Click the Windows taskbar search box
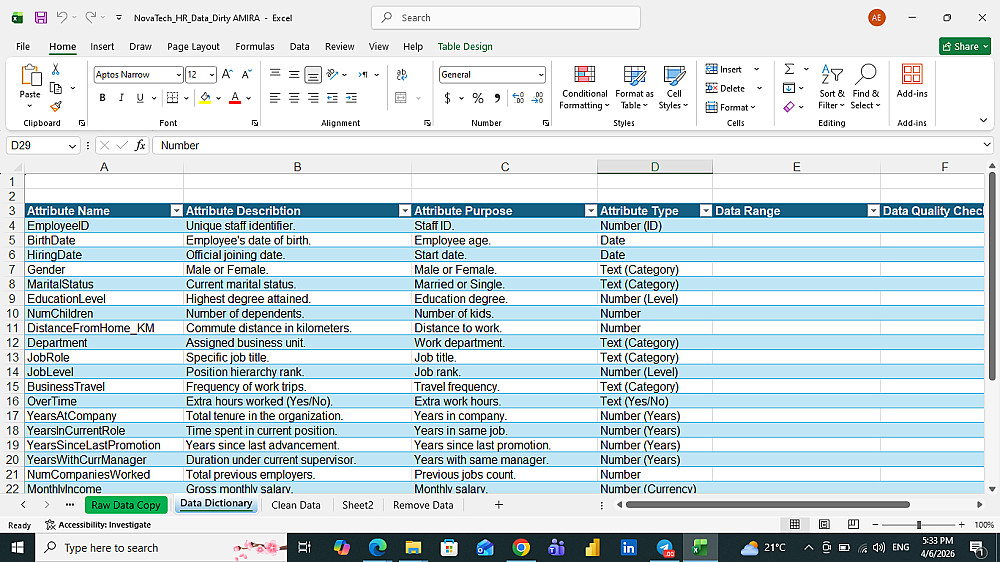Screen dimensions: 1000x562 point(110,547)
